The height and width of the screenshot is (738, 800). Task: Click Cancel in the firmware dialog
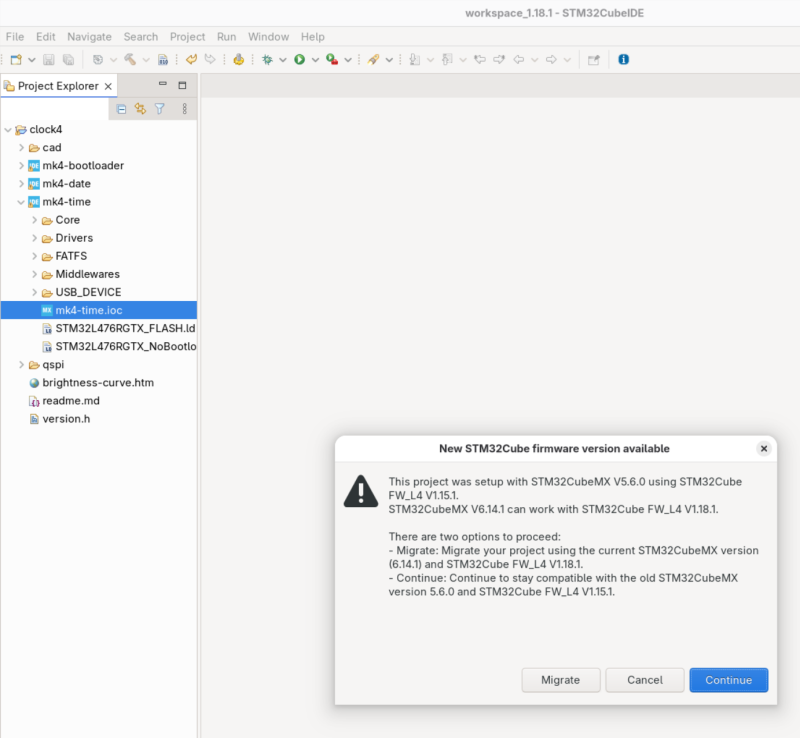click(645, 680)
